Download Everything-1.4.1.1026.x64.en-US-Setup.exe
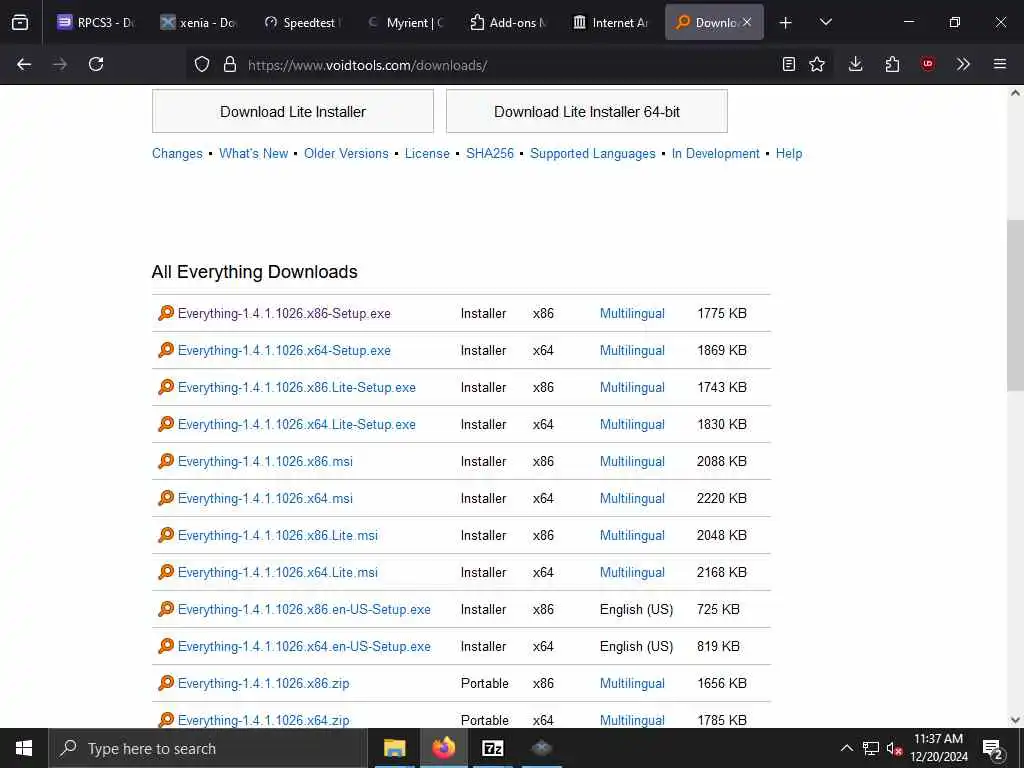Image resolution: width=1024 pixels, height=768 pixels. pyautogui.click(x=304, y=647)
